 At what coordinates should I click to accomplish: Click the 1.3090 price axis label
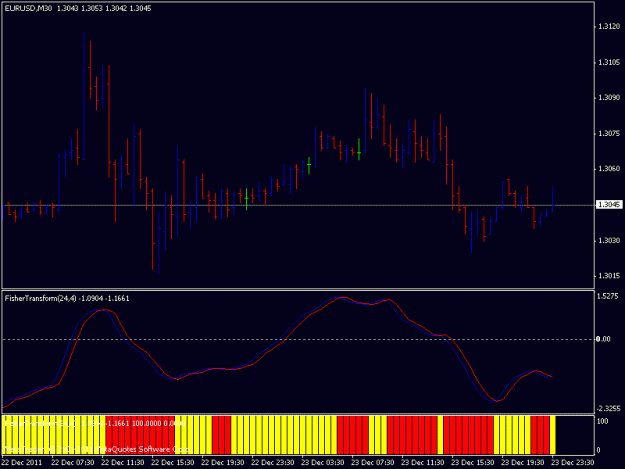[x=609, y=98]
